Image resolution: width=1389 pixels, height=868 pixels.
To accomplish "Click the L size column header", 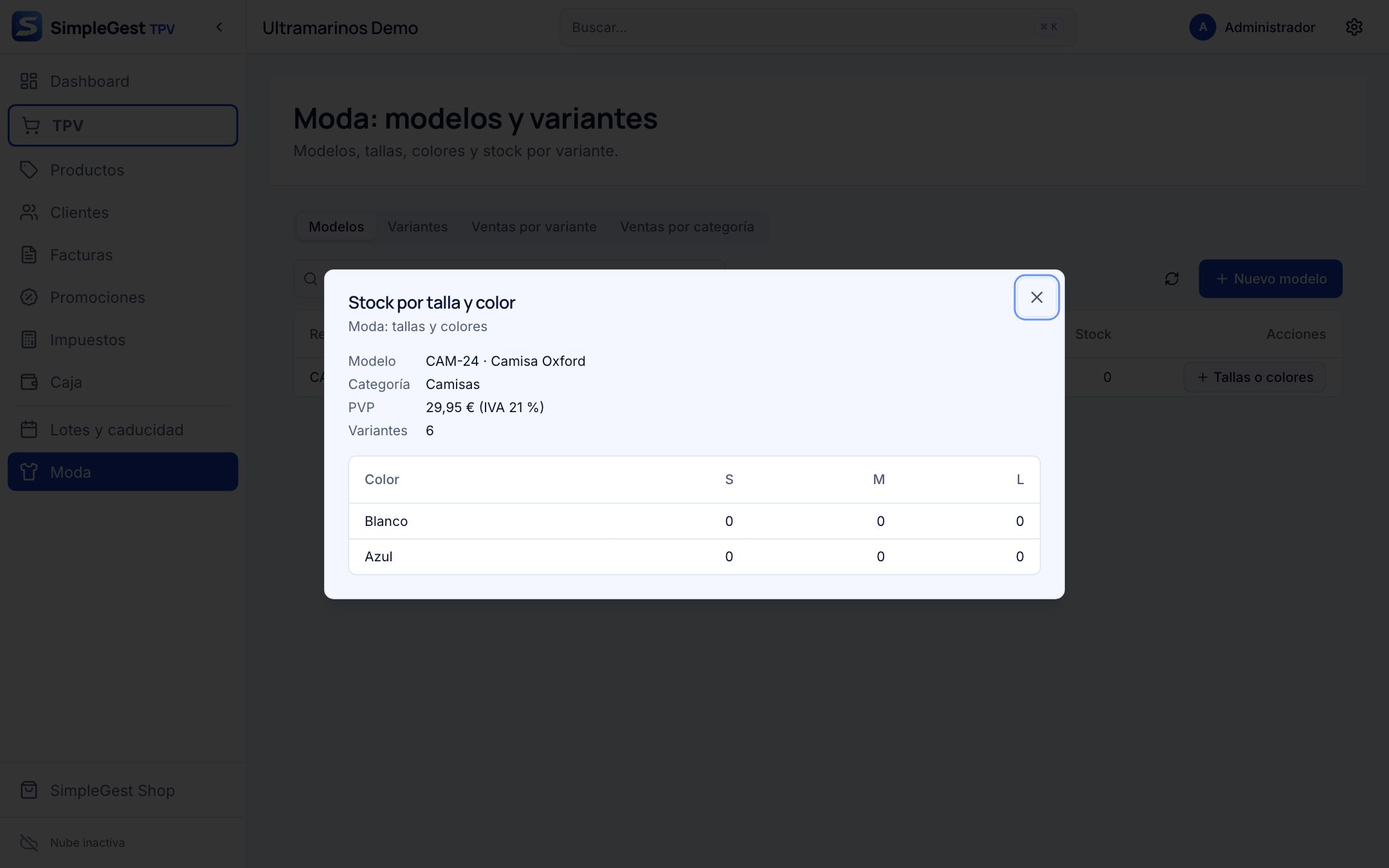I will 1020,480.
